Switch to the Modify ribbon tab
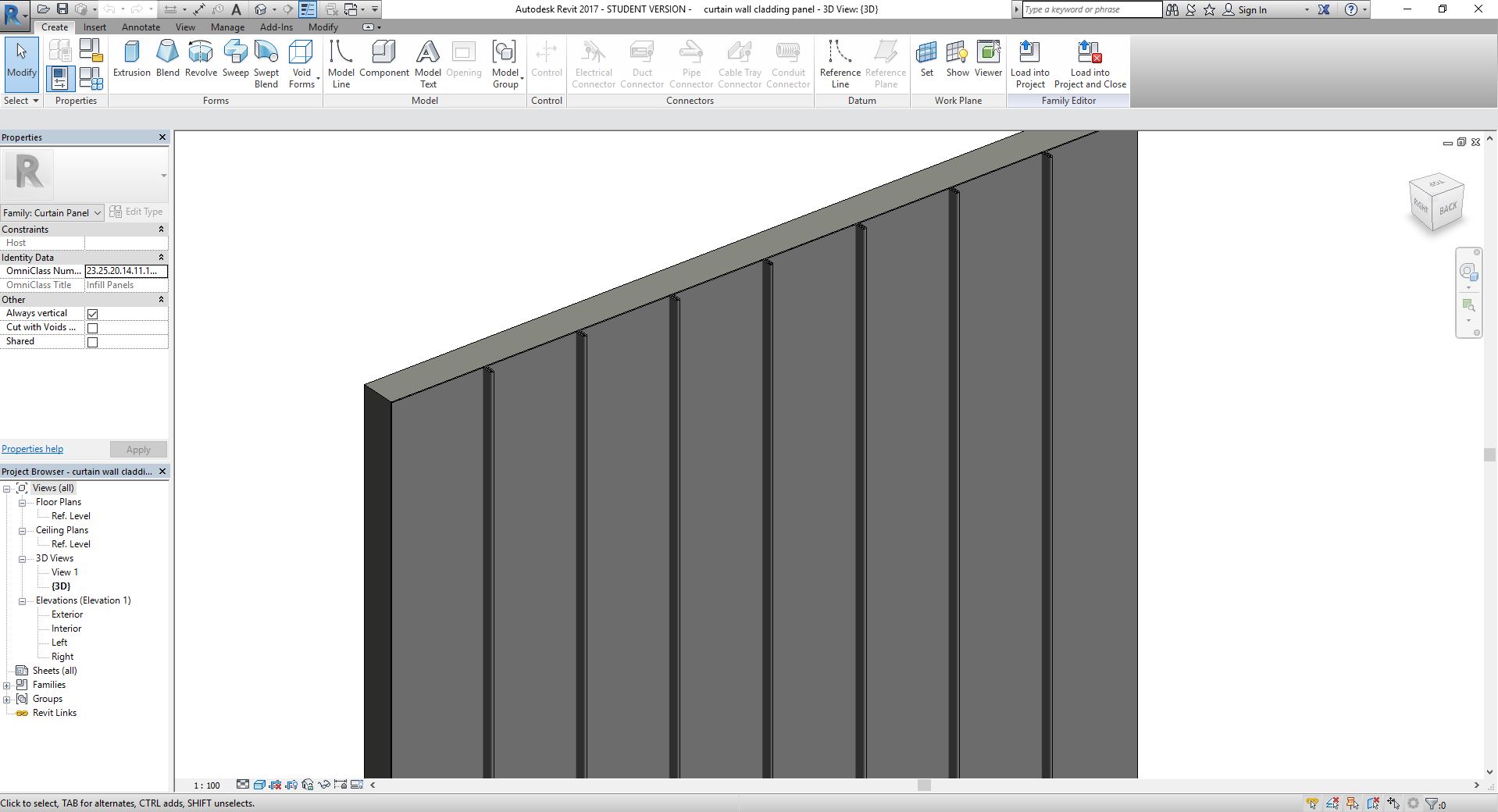Image resolution: width=1498 pixels, height=812 pixels. [x=323, y=27]
